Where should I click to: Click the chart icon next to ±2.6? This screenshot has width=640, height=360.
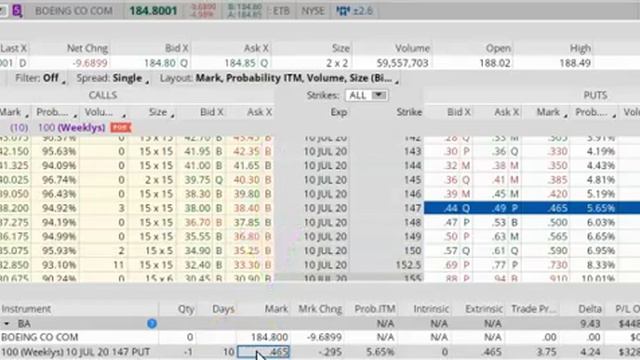point(343,11)
